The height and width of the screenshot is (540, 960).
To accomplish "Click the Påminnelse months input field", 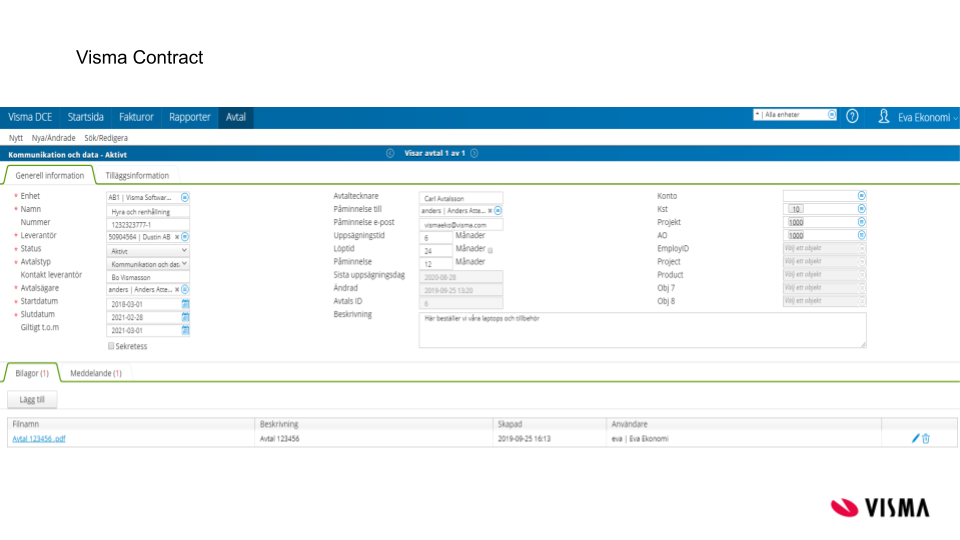I will coord(435,264).
